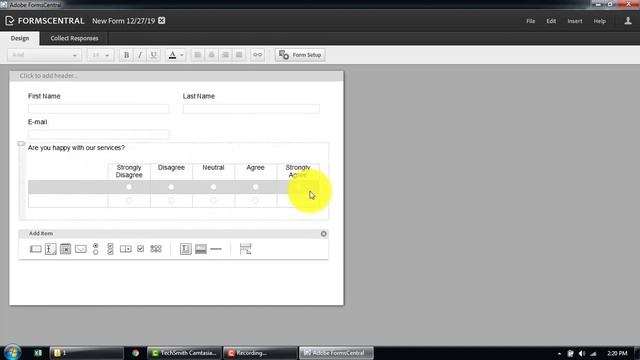Focus the Last Name input field
640x360 pixels.
coord(251,109)
